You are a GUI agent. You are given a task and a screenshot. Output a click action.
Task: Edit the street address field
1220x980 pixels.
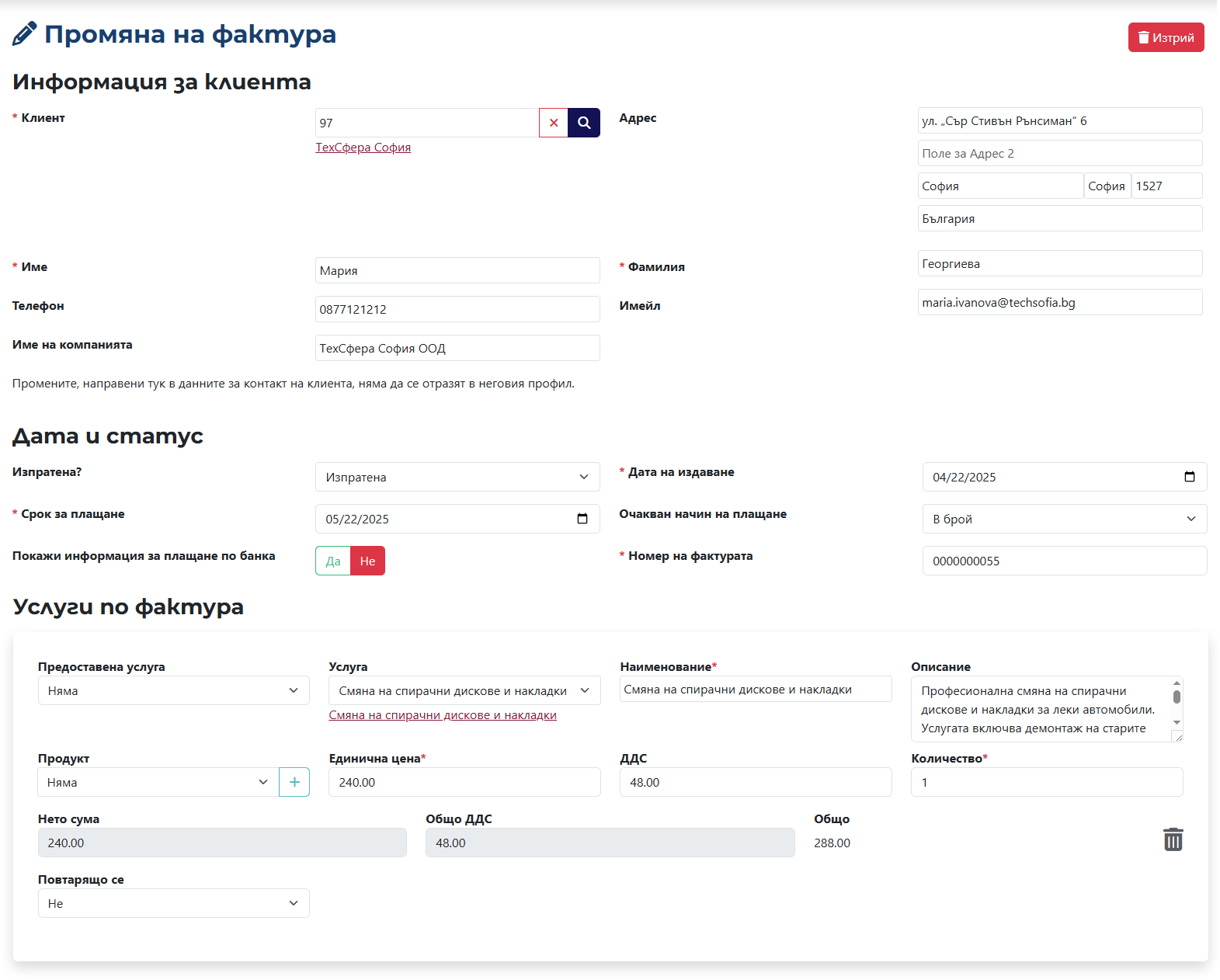(x=1060, y=120)
